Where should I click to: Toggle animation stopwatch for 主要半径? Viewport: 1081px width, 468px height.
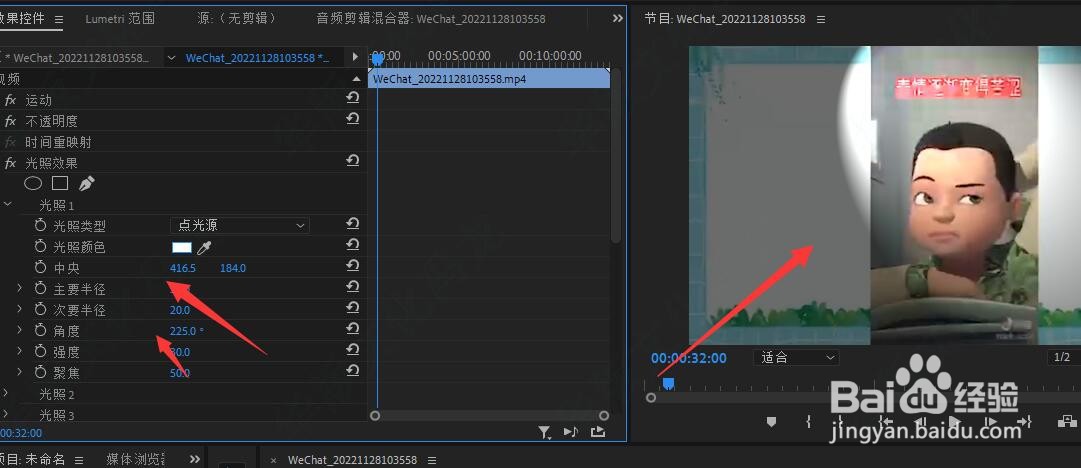click(40, 289)
